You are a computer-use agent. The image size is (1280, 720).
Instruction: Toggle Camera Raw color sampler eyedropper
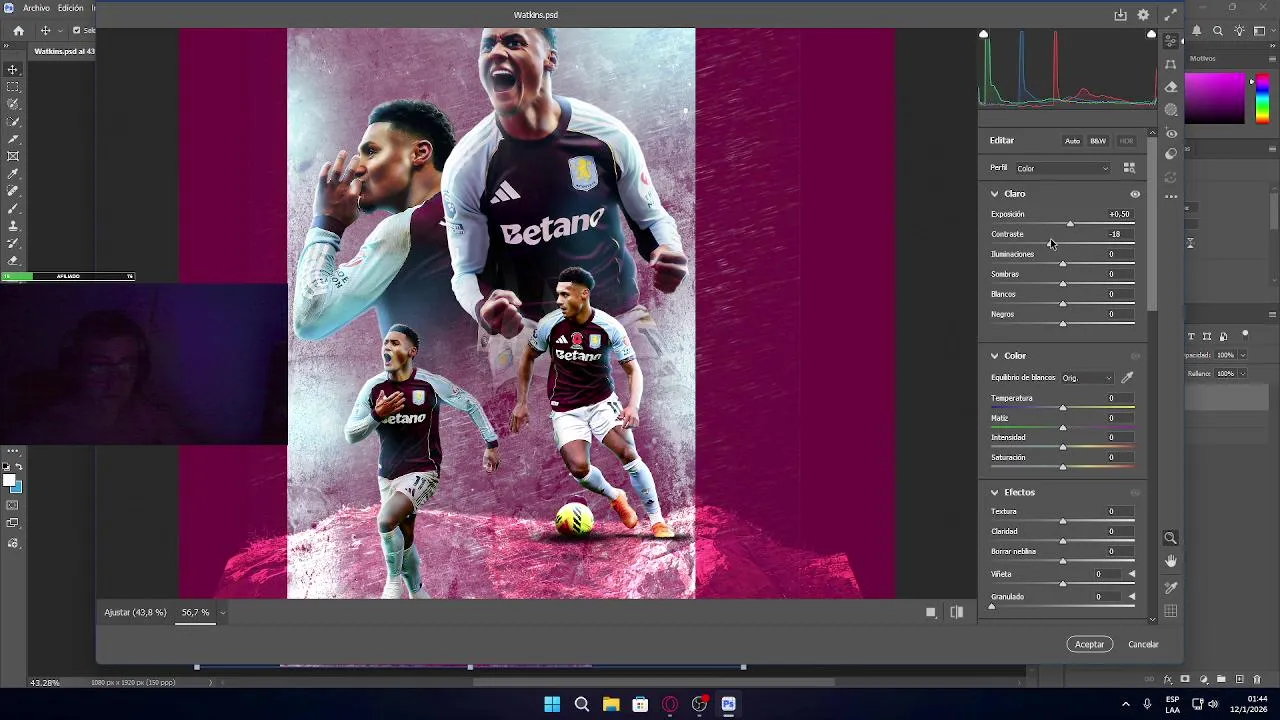(x=1171, y=587)
